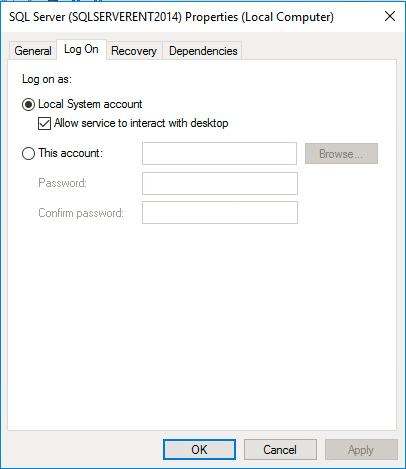The height and width of the screenshot is (469, 406).
Task: Close the SQL Server Properties dialog
Action: pyautogui.click(x=390, y=16)
